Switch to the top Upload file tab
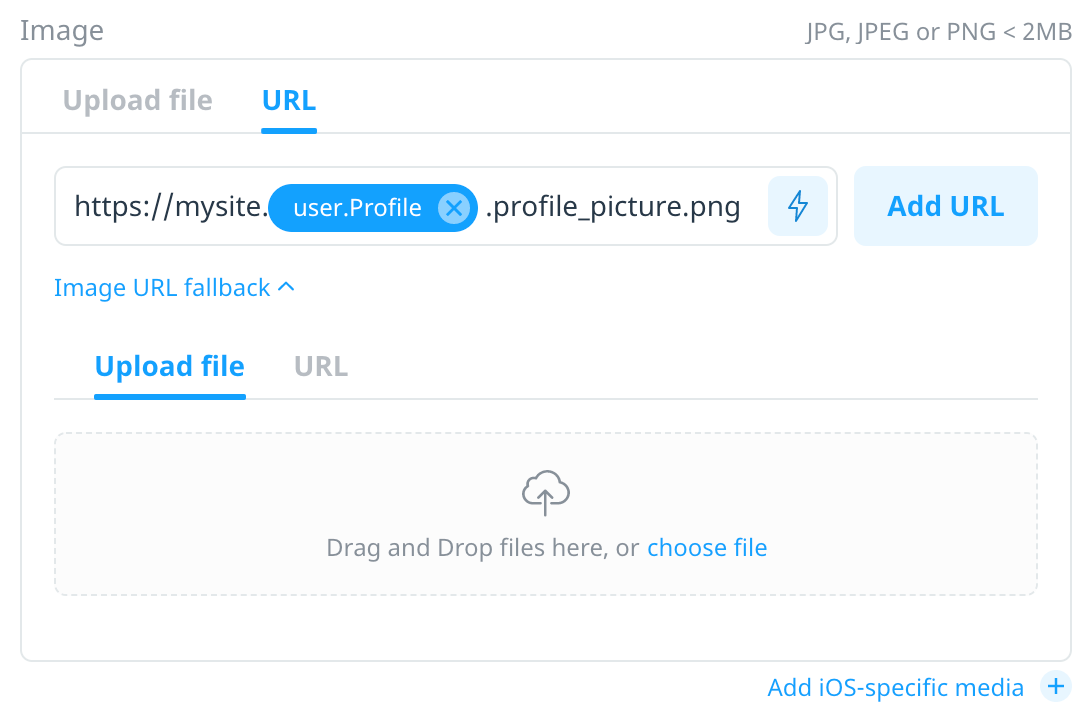 (137, 100)
